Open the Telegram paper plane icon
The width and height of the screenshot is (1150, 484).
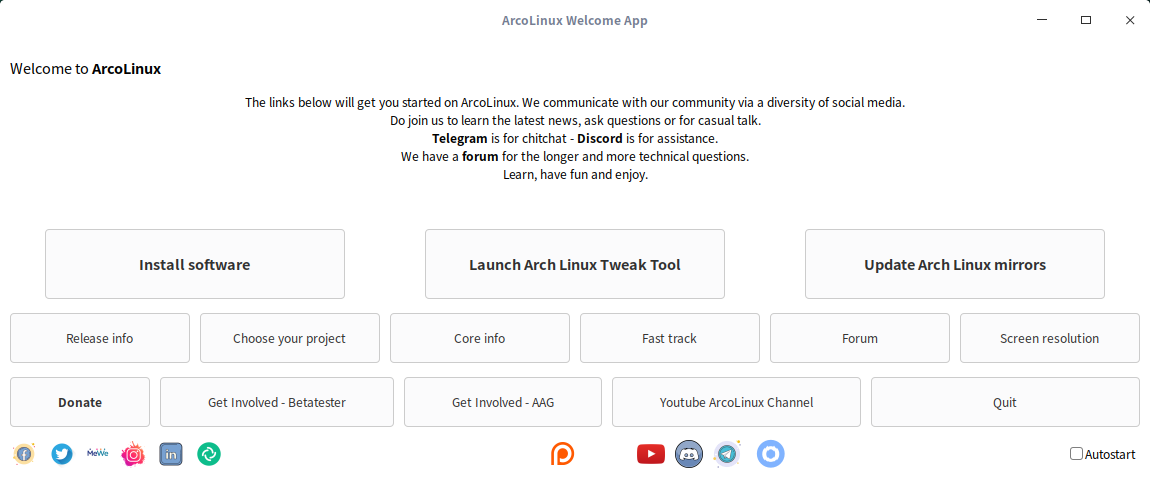(727, 454)
